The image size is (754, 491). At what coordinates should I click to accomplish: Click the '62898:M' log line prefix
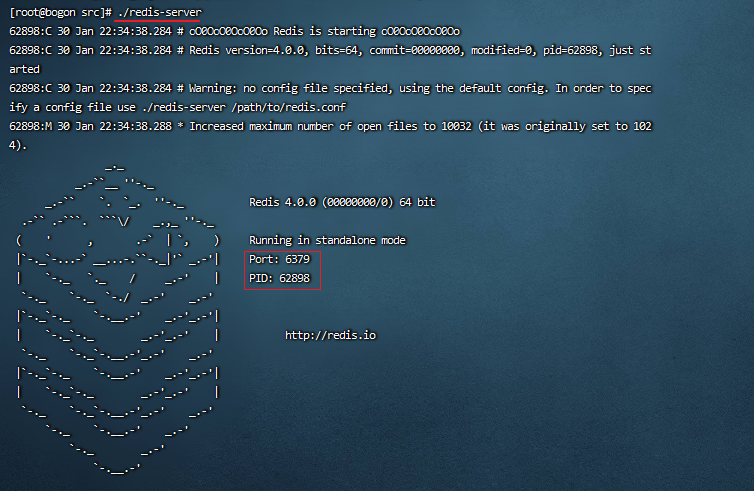32,126
